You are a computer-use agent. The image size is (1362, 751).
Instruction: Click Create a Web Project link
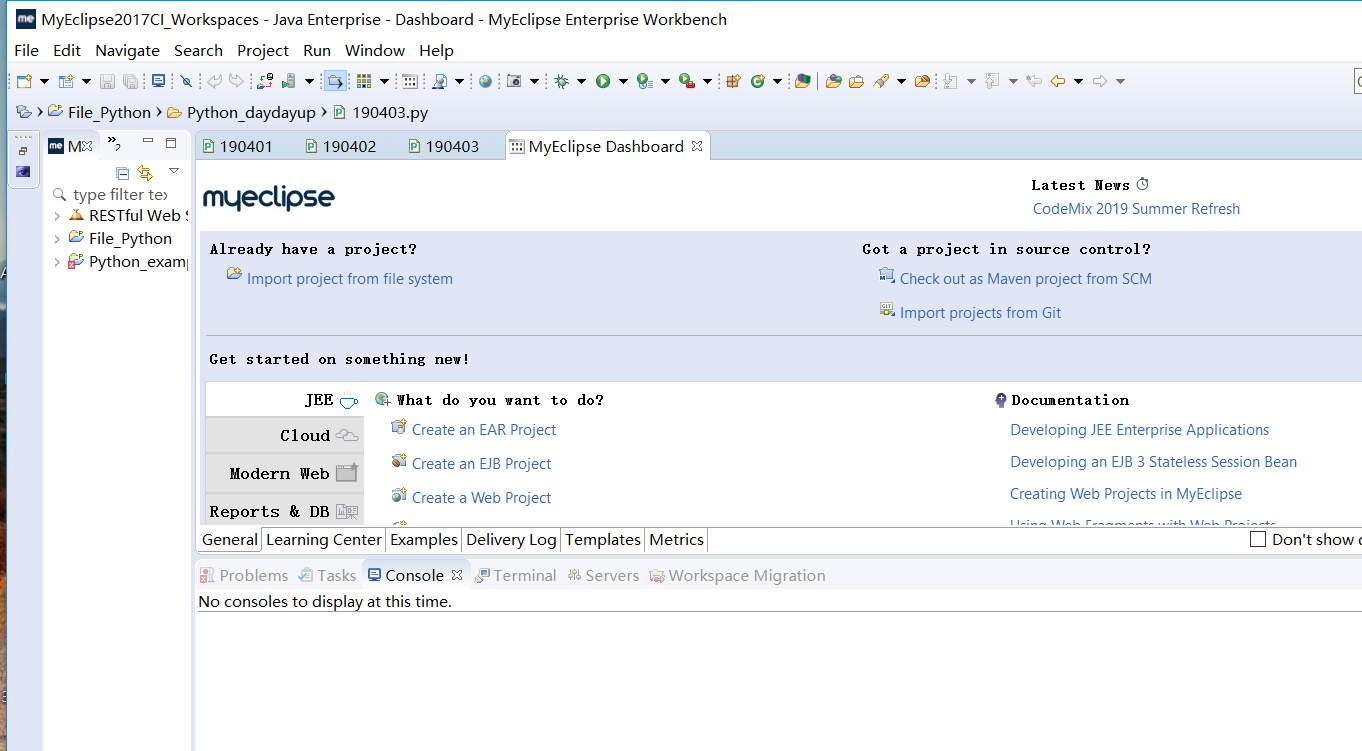click(x=481, y=498)
